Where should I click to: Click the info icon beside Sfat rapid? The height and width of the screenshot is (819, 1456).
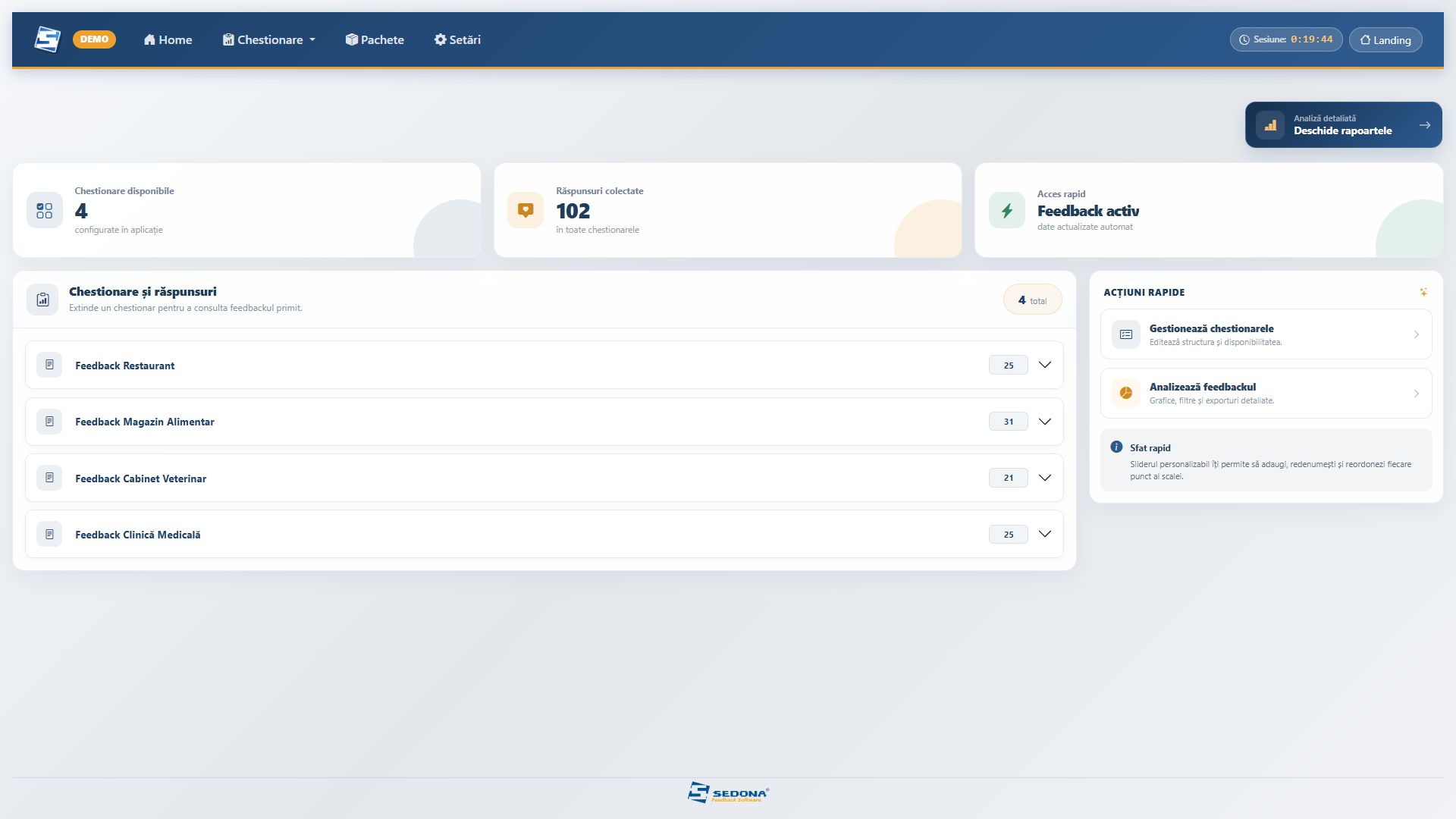1116,447
